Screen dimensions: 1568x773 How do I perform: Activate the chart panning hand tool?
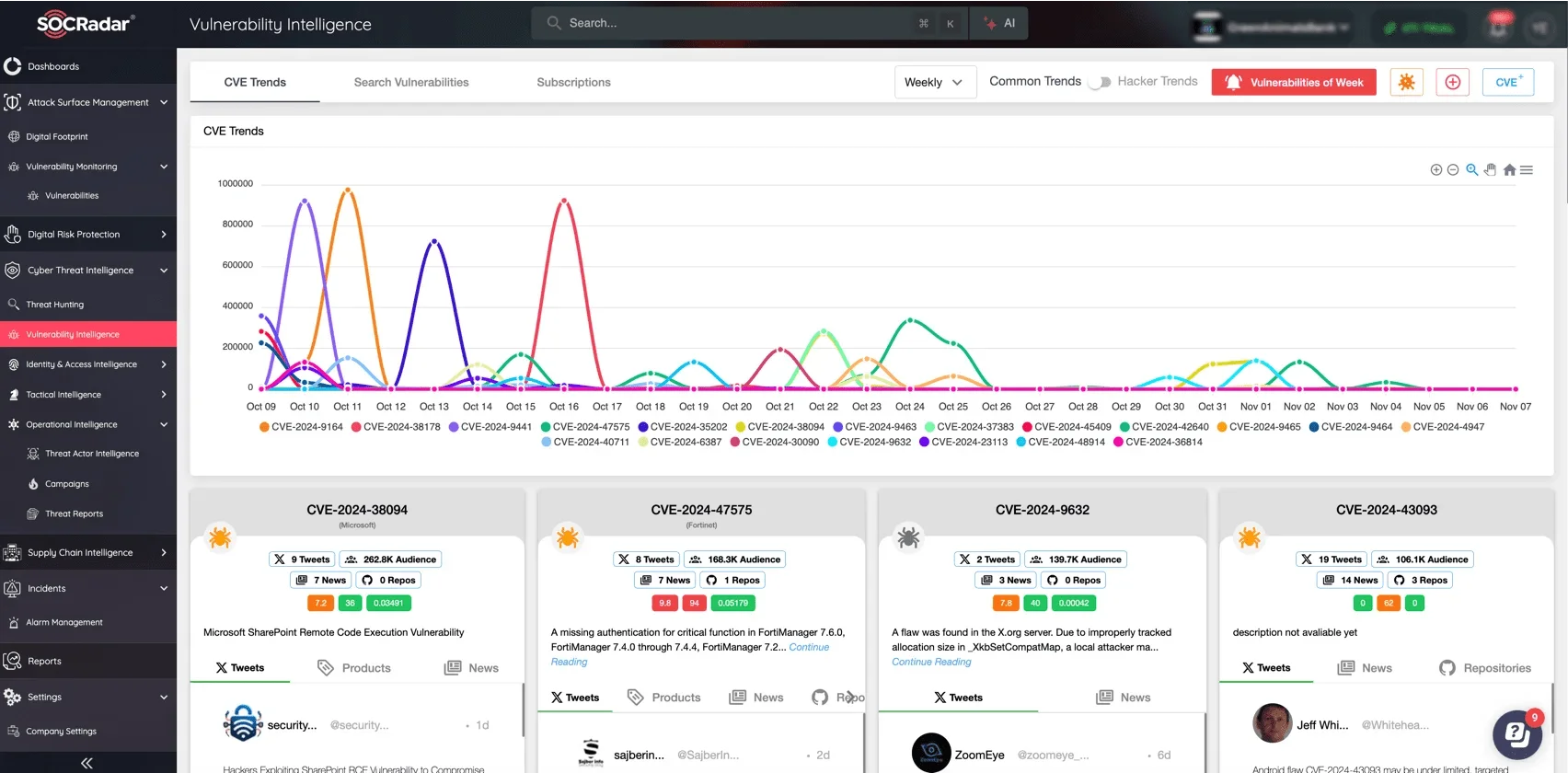[1491, 169]
